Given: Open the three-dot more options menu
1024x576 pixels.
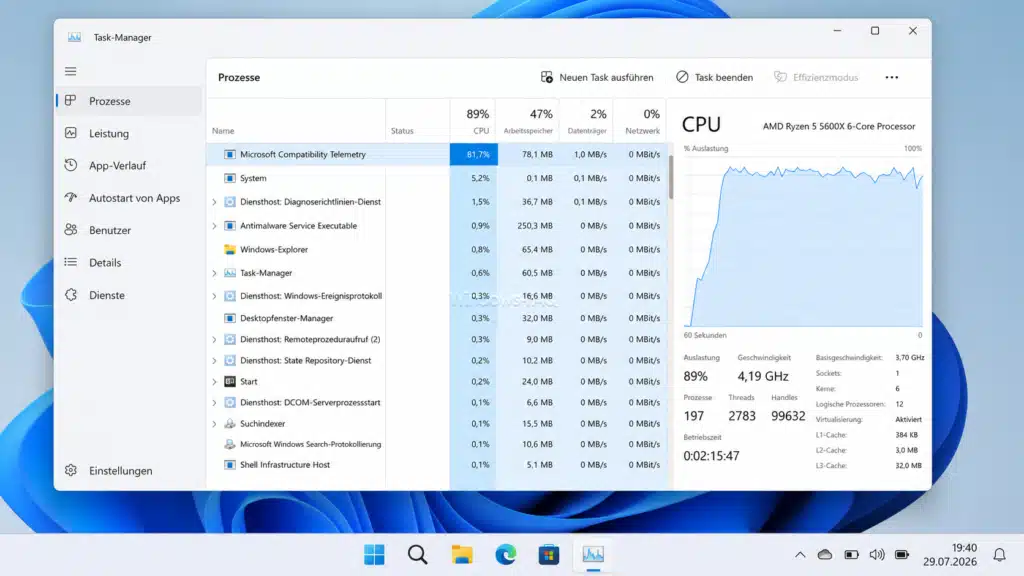Looking at the screenshot, I should click(891, 77).
